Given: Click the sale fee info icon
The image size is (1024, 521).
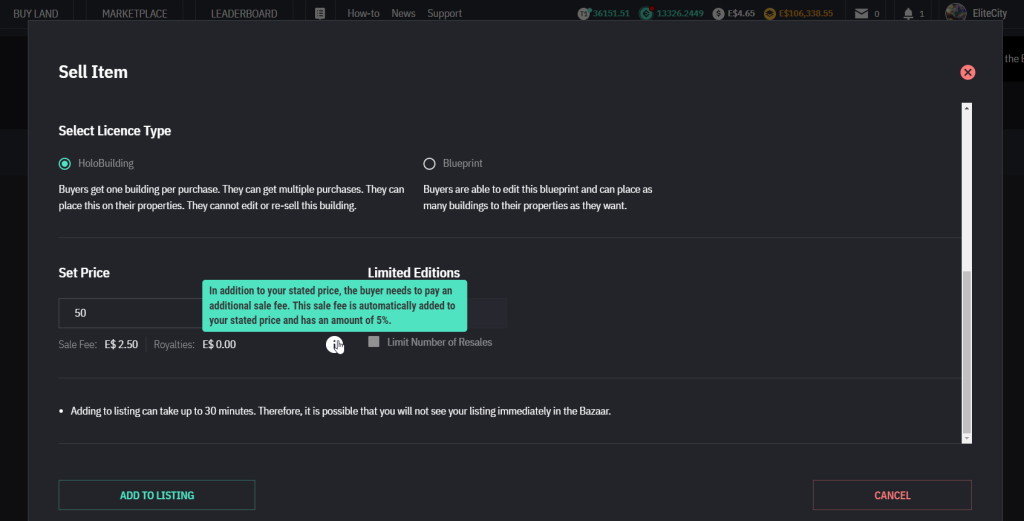Looking at the screenshot, I should pyautogui.click(x=333, y=344).
